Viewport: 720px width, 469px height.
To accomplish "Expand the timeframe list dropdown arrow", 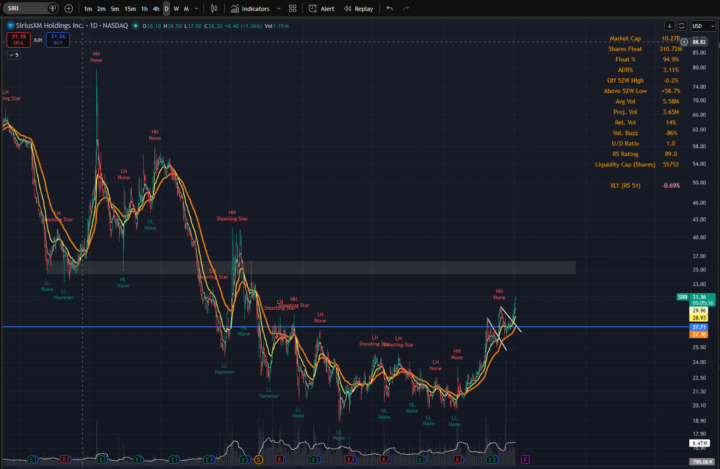I will pos(197,9).
